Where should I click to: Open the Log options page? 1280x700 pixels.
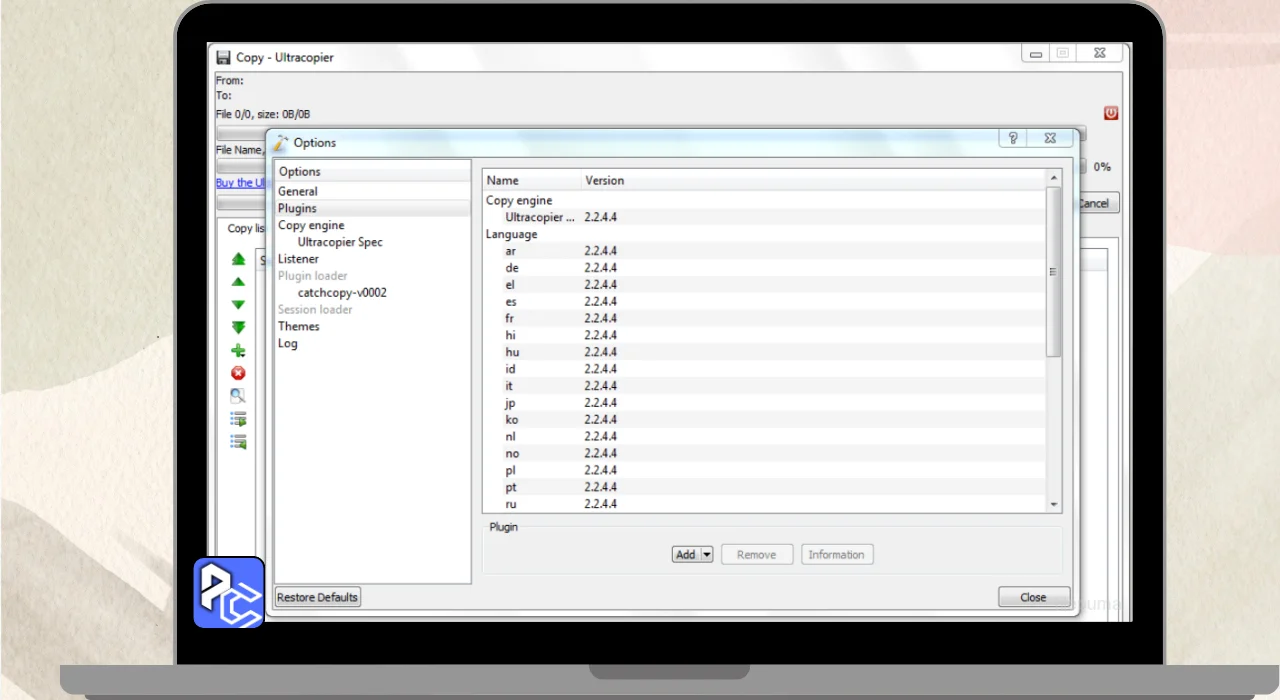[288, 343]
